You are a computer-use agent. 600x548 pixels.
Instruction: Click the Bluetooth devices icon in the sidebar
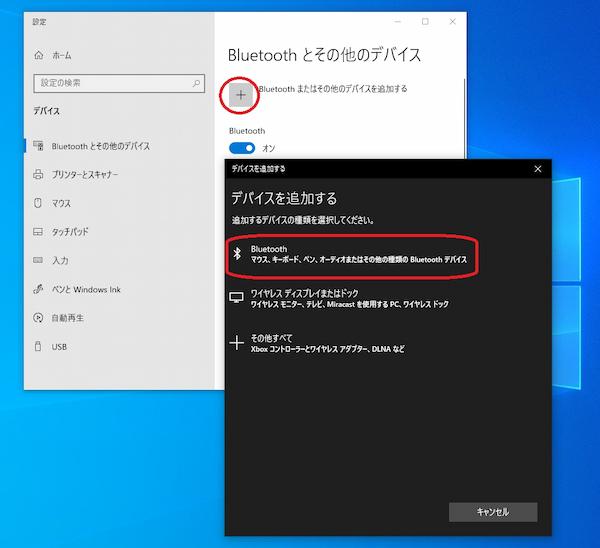pyautogui.click(x=38, y=145)
